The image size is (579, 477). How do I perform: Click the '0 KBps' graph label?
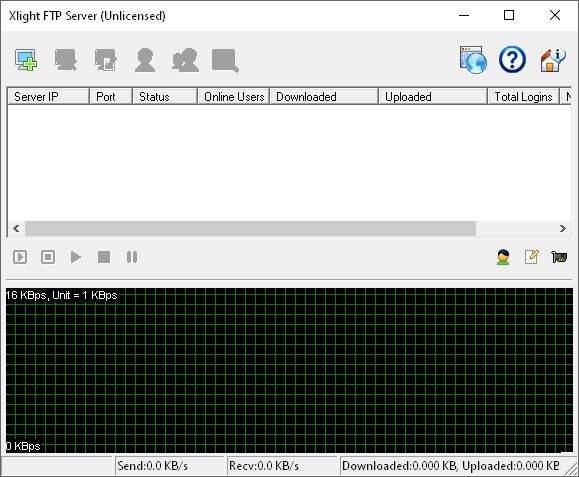click(x=23, y=446)
